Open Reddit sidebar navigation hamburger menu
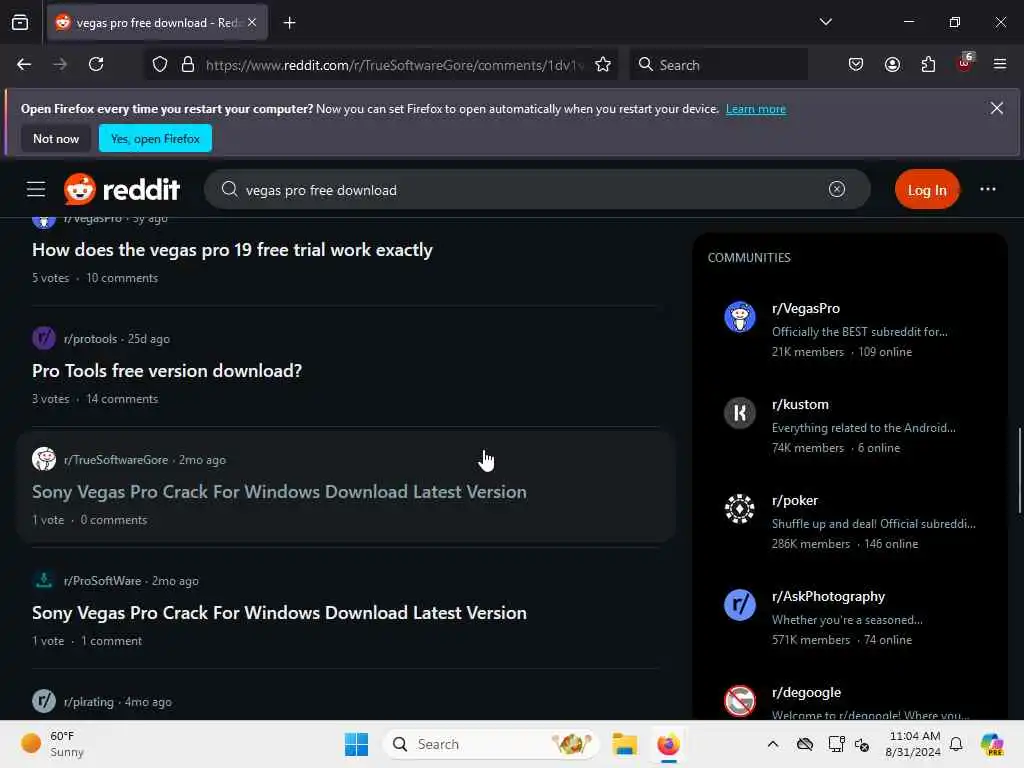This screenshot has width=1024, height=768. (x=36, y=189)
